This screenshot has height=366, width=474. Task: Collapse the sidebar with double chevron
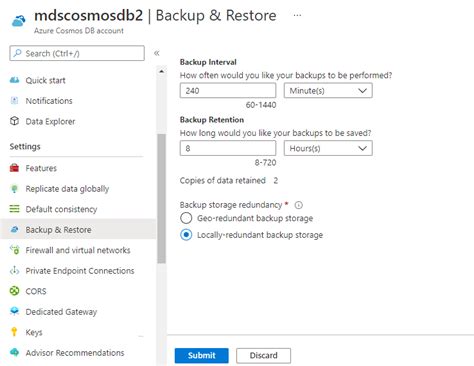coord(157,53)
